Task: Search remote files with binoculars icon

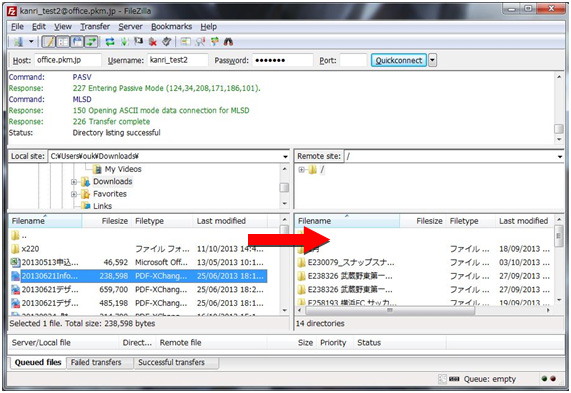Action: pyautogui.click(x=228, y=42)
